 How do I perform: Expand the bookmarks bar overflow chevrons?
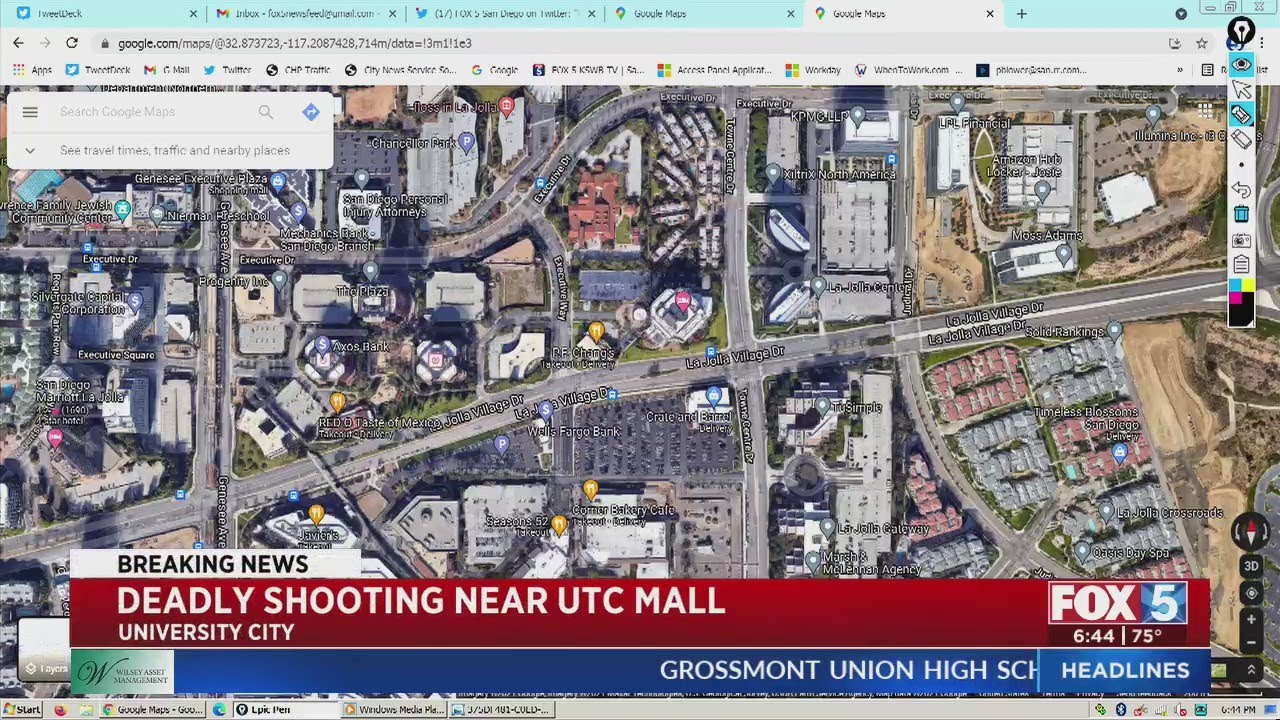pos(1179,70)
